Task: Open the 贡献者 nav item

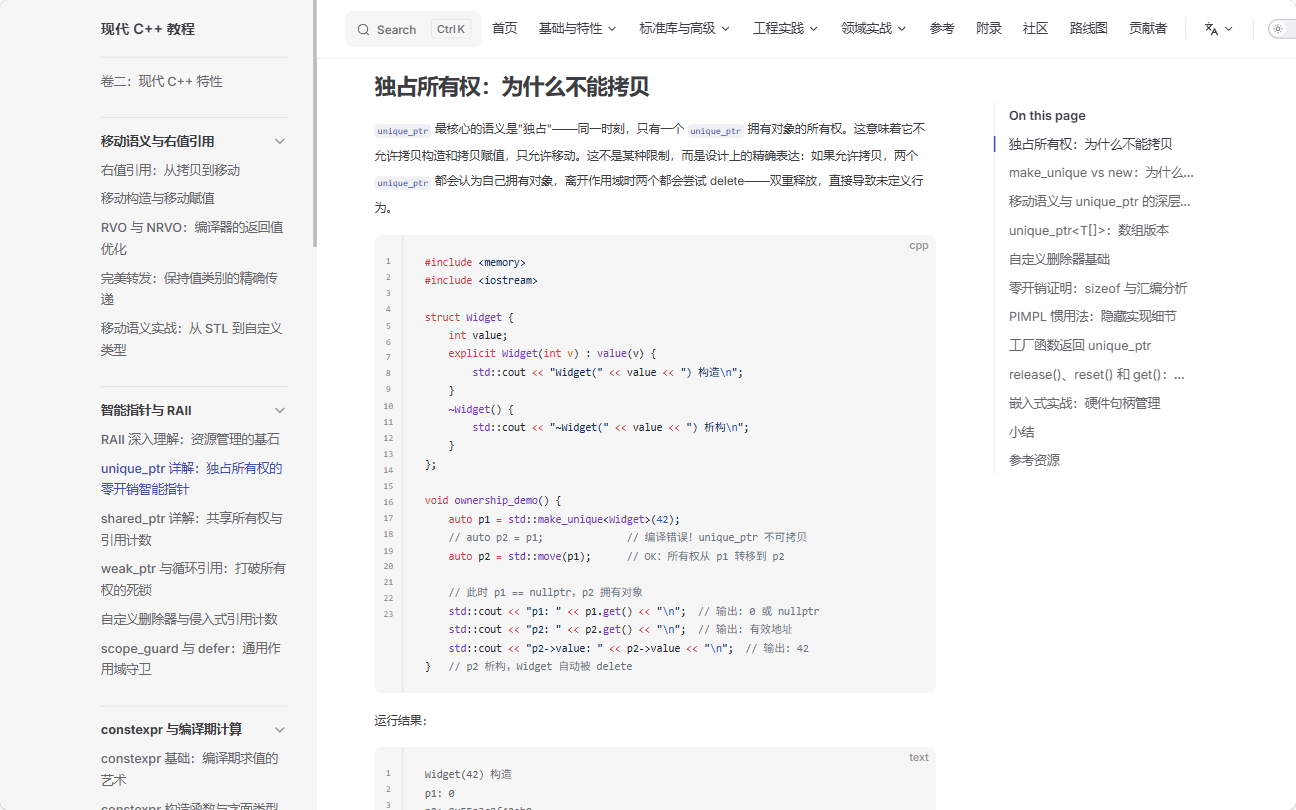Action: pyautogui.click(x=1148, y=29)
